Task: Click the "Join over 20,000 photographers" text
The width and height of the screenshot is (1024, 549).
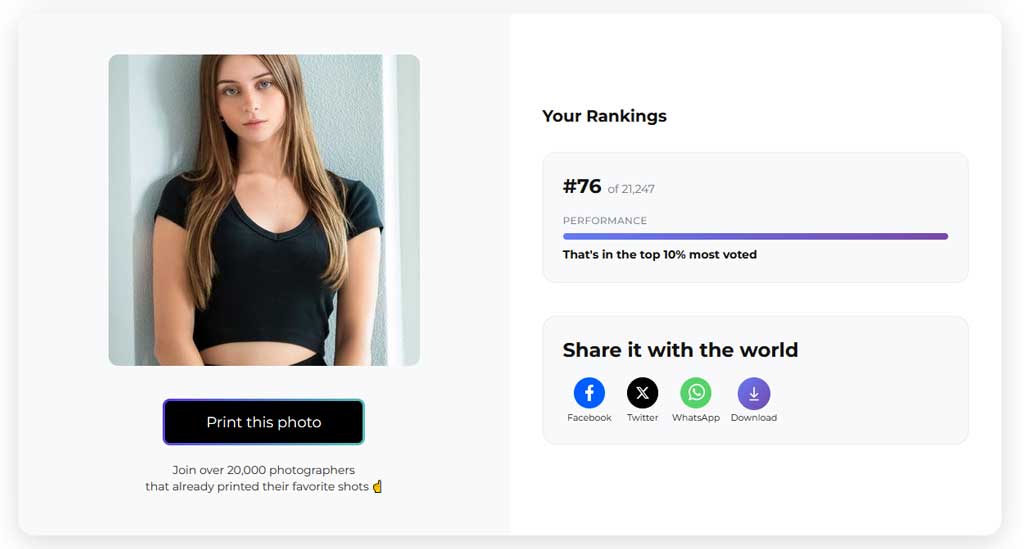Action: 264,470
